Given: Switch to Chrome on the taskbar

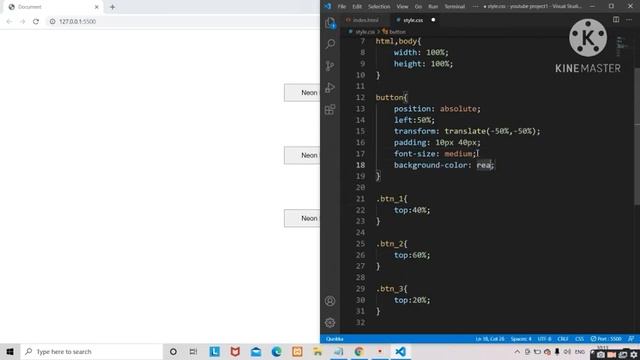Looking at the screenshot, I should tap(359, 351).
